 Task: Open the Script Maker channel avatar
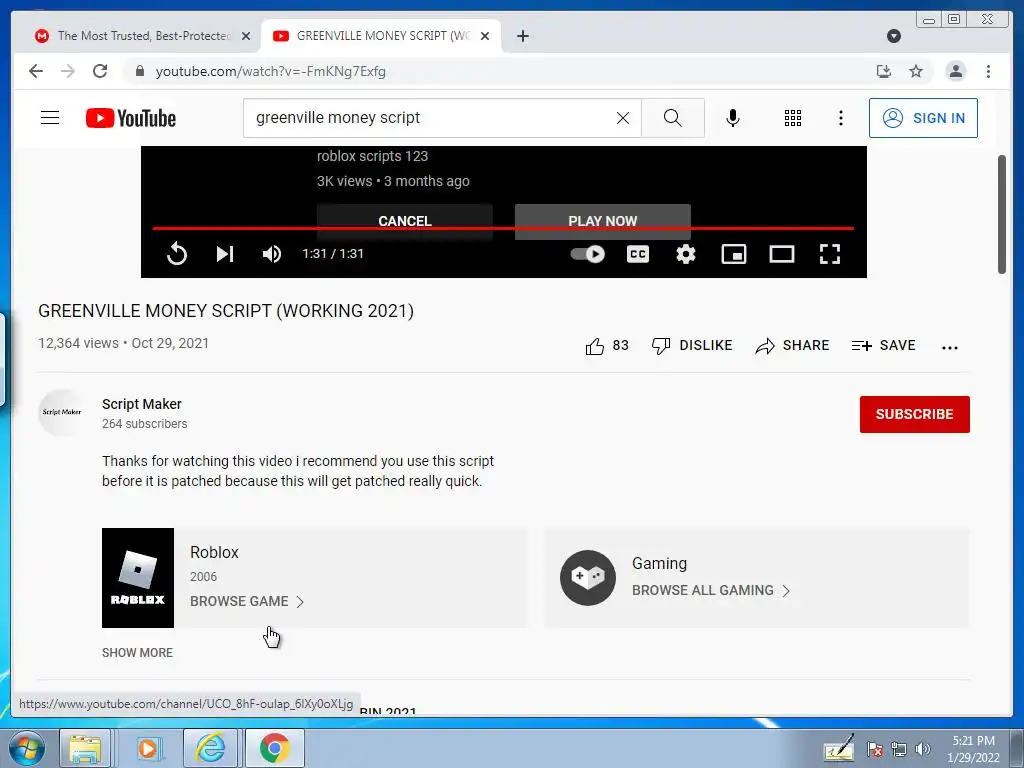pos(61,412)
